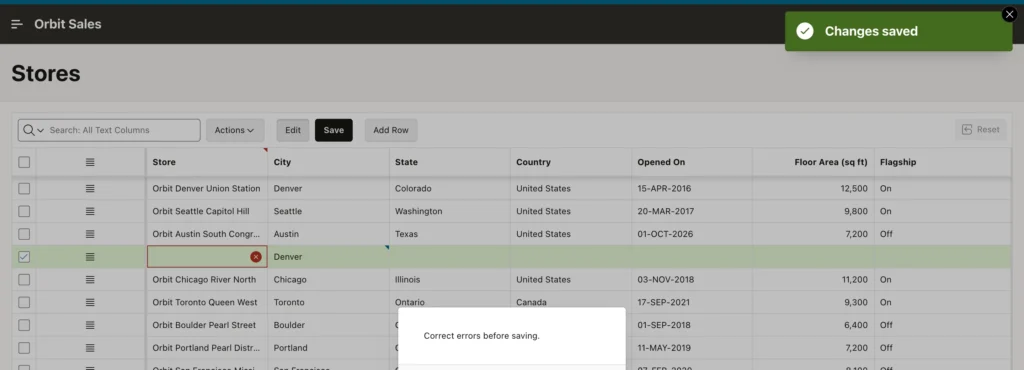Click the Washington state cell

[449, 211]
